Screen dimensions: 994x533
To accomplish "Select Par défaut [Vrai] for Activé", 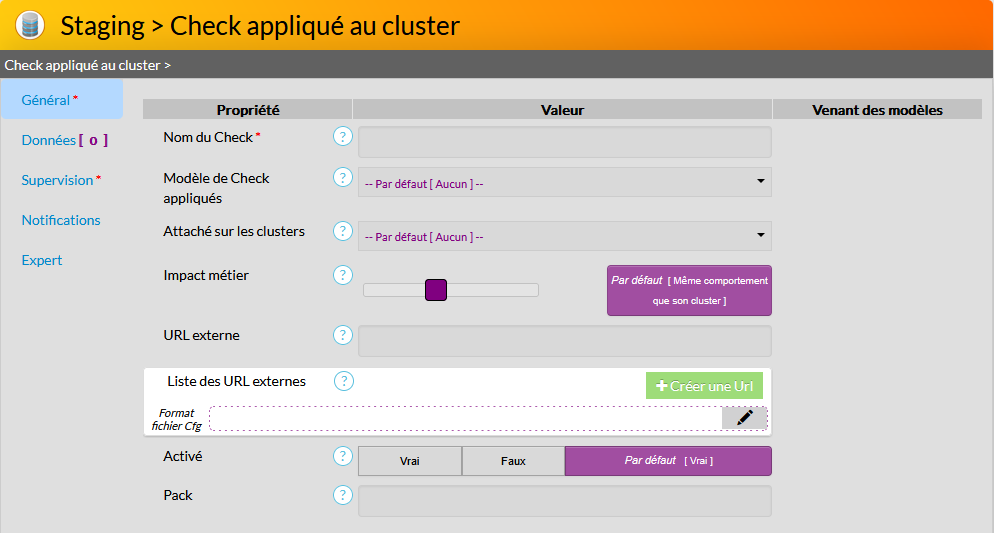I will coord(668,461).
